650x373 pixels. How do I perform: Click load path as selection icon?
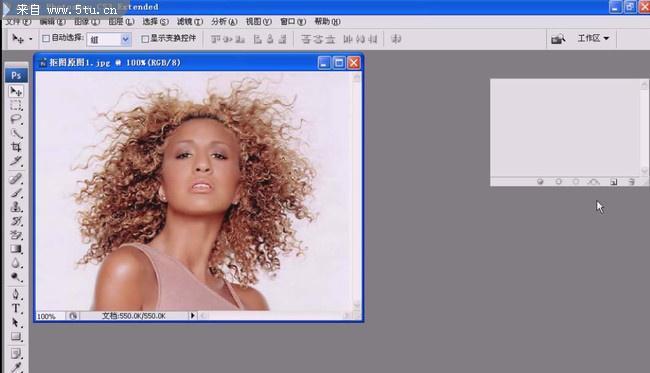(576, 182)
